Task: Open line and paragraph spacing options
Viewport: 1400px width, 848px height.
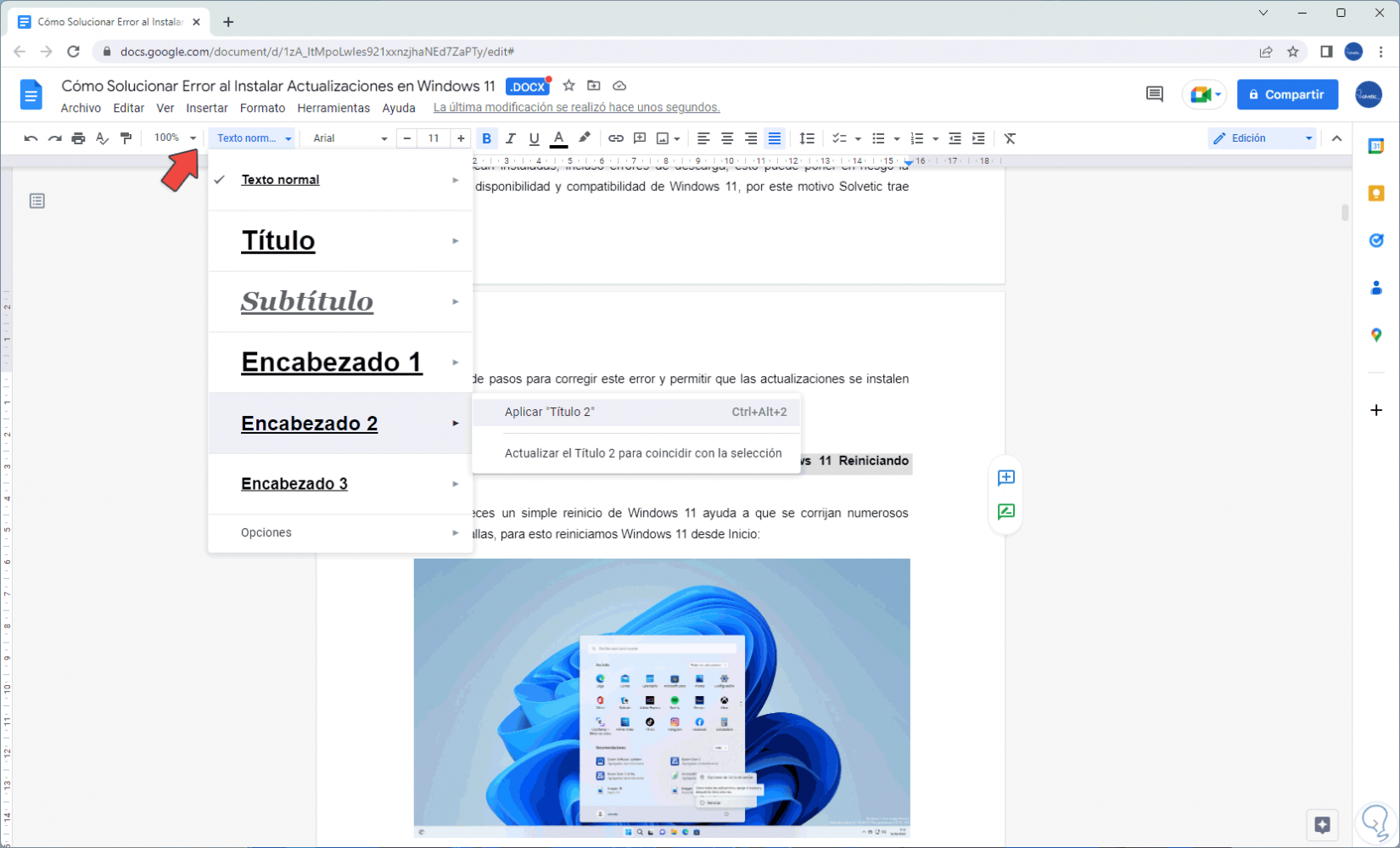Action: [x=807, y=138]
